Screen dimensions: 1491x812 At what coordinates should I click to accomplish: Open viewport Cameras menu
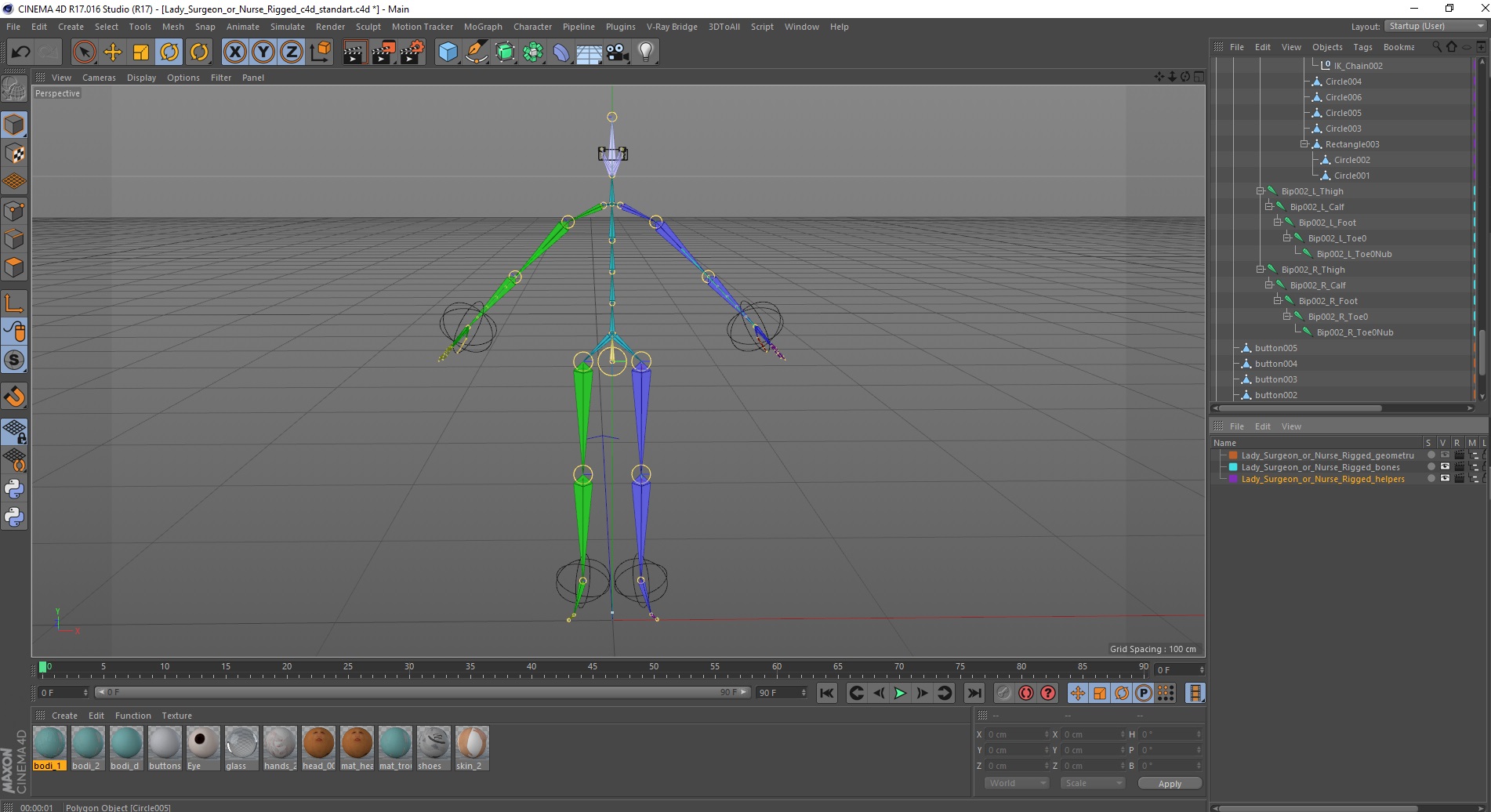99,78
